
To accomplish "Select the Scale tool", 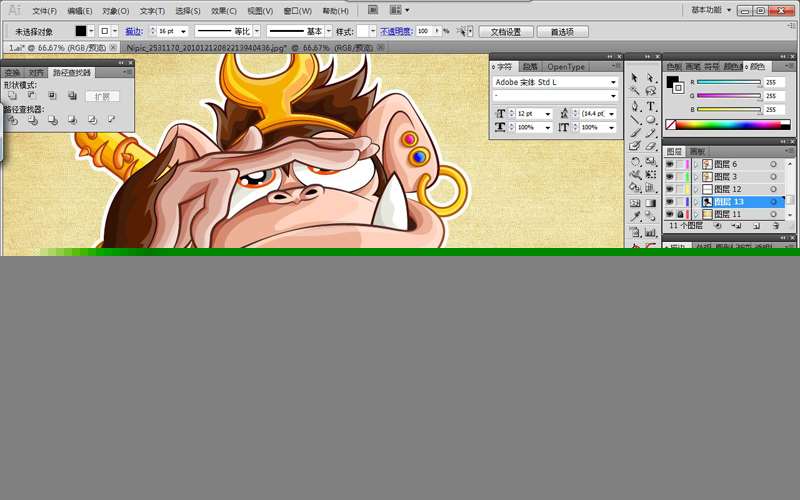I will tap(651, 162).
